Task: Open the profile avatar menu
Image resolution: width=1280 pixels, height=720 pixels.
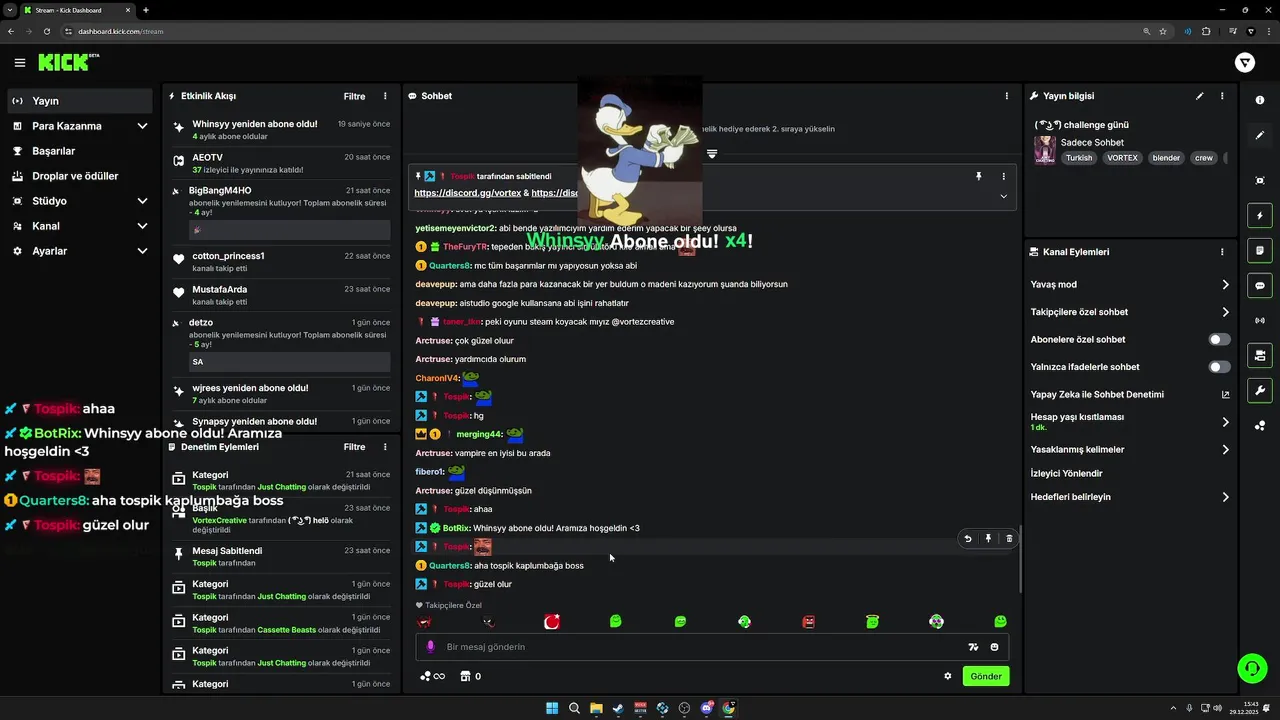Action: [x=1245, y=63]
